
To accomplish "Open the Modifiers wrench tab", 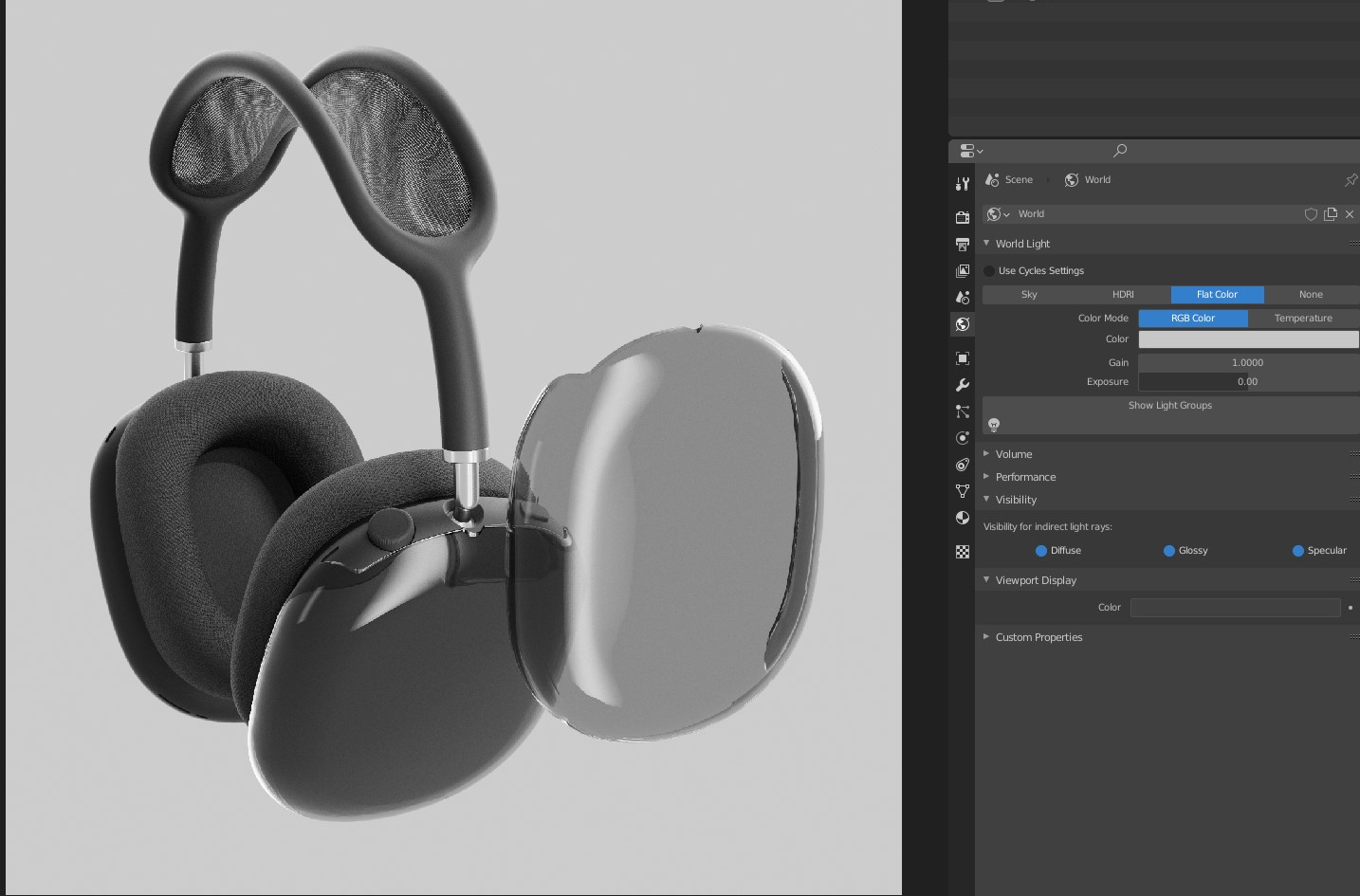I will point(963,385).
